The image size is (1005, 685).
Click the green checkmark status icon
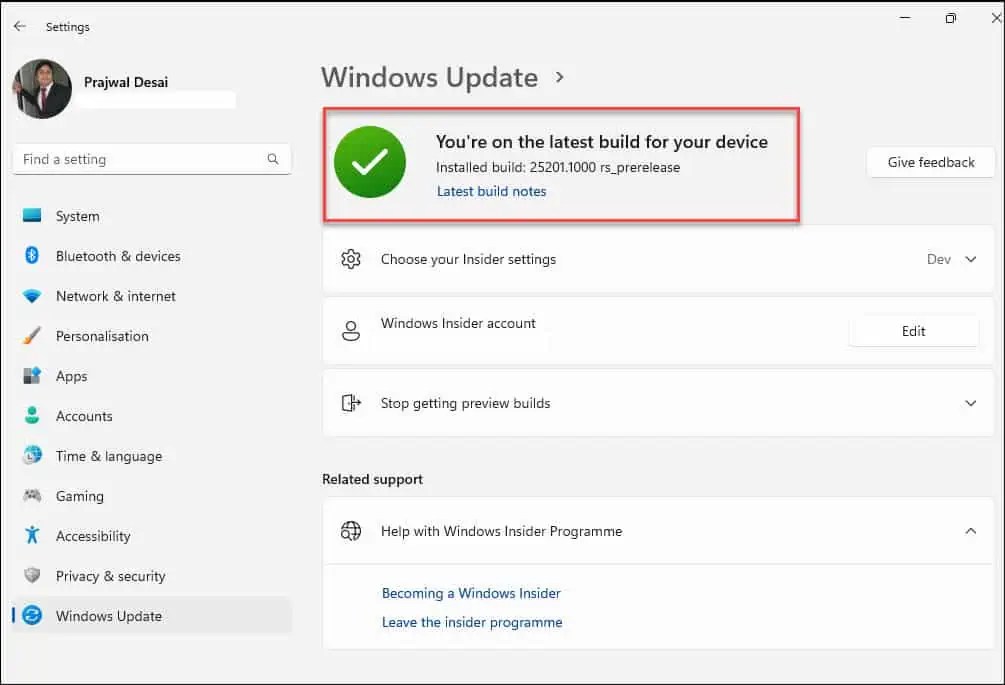(x=370, y=162)
